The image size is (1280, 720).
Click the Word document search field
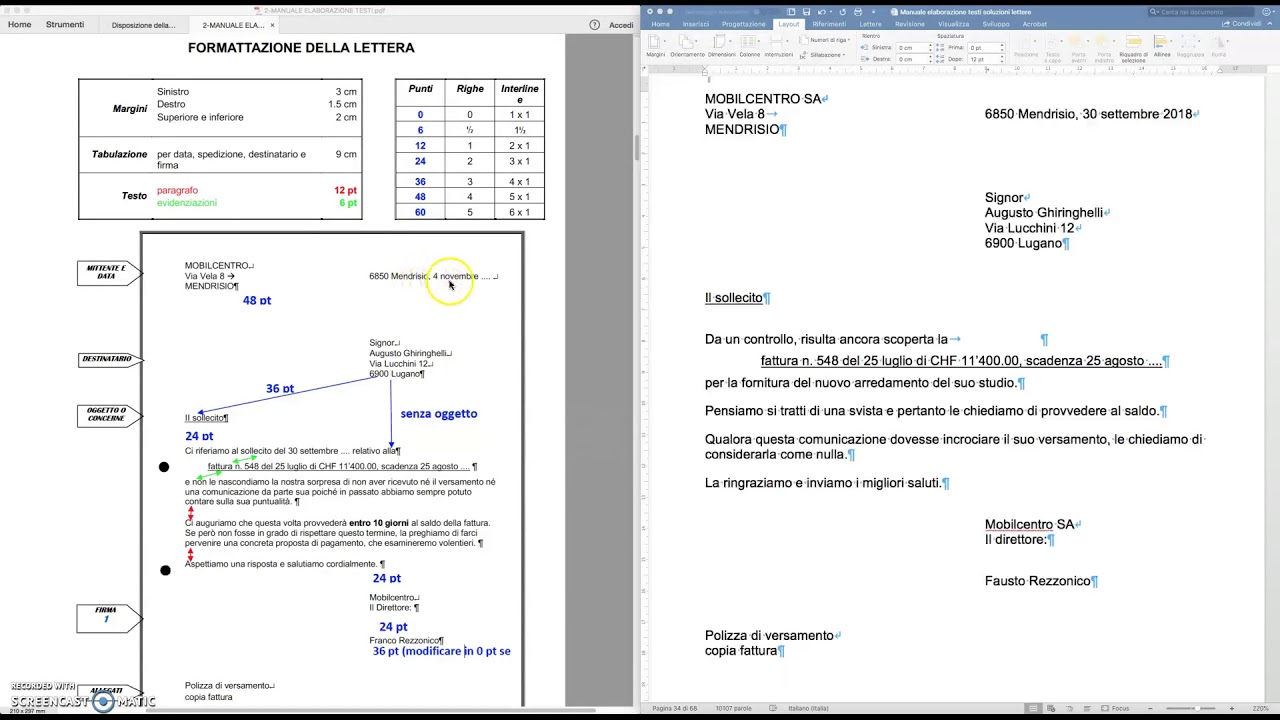1203,12
